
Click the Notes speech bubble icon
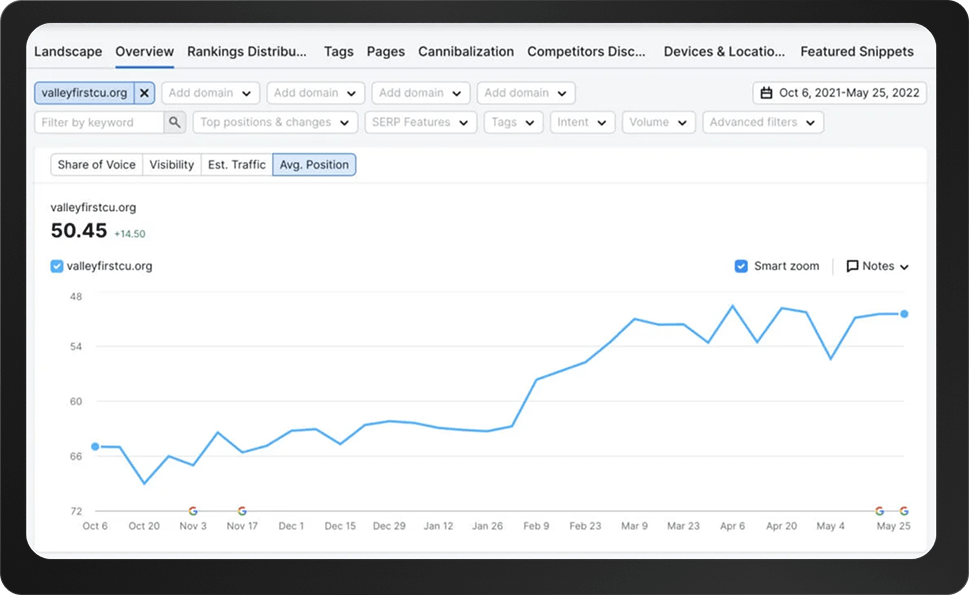(x=852, y=266)
